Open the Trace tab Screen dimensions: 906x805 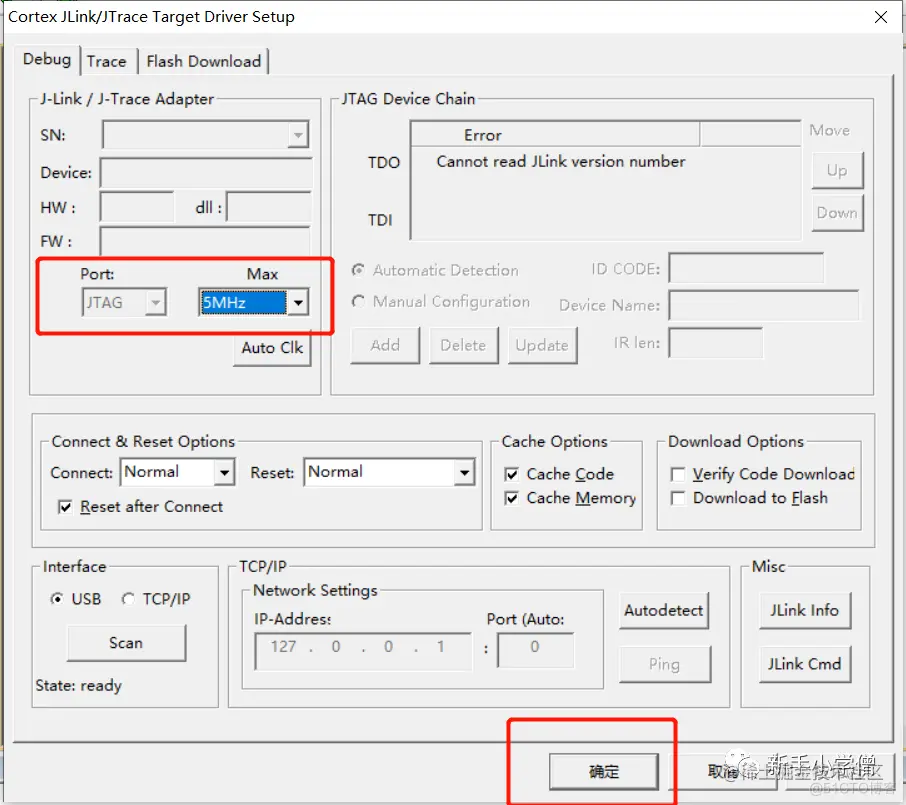coord(107,61)
